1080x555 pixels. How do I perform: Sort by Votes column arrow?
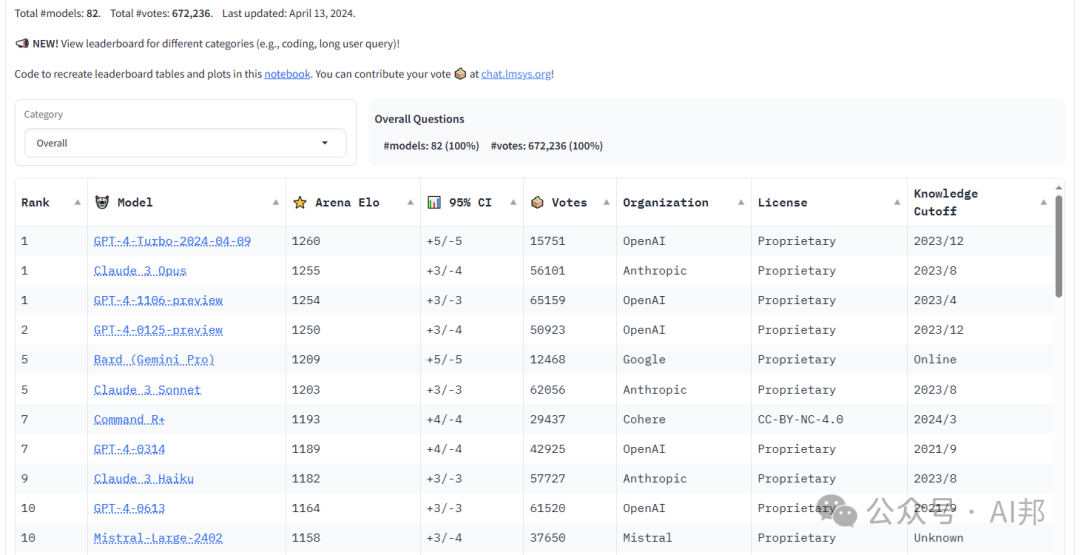pos(606,203)
